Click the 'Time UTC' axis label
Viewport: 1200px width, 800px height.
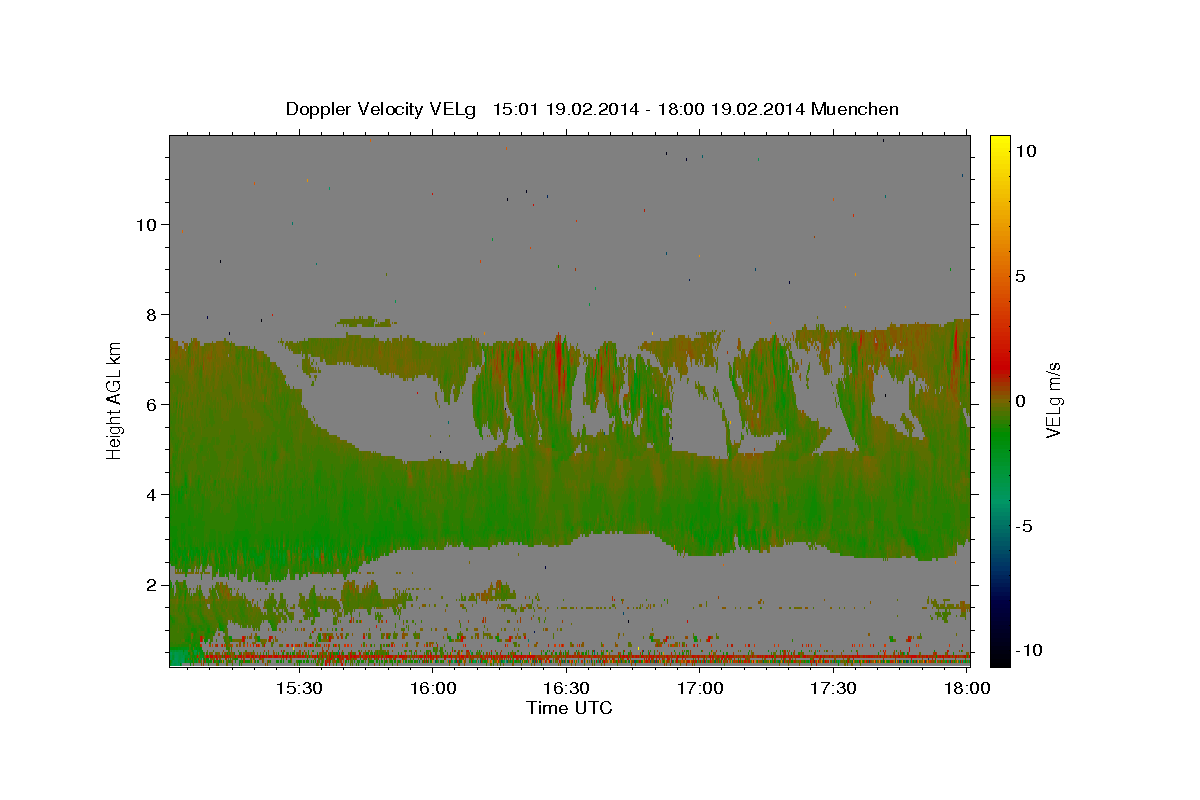tap(569, 708)
